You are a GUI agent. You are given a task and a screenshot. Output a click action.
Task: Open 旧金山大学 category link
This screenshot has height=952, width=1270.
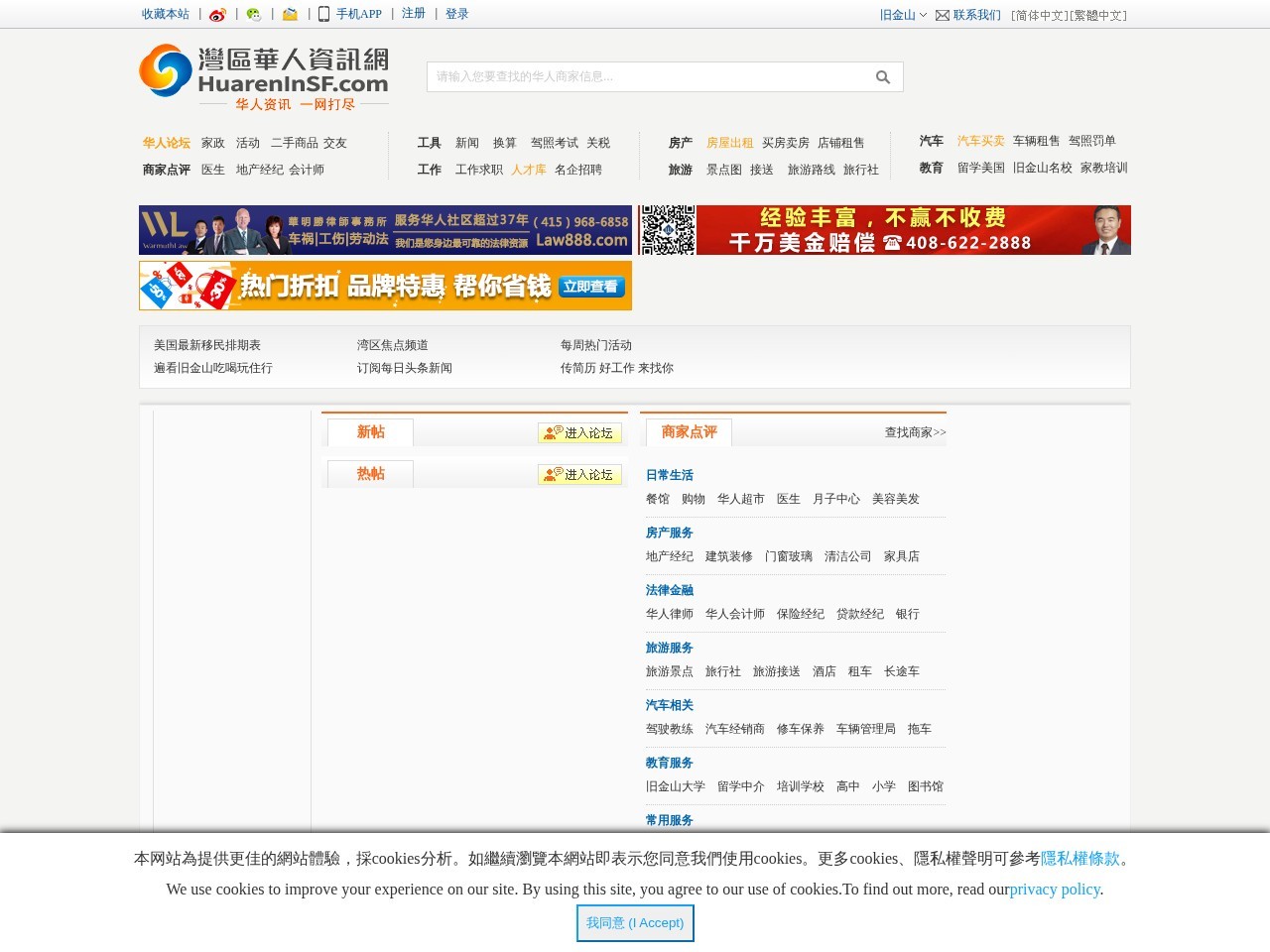coord(676,786)
